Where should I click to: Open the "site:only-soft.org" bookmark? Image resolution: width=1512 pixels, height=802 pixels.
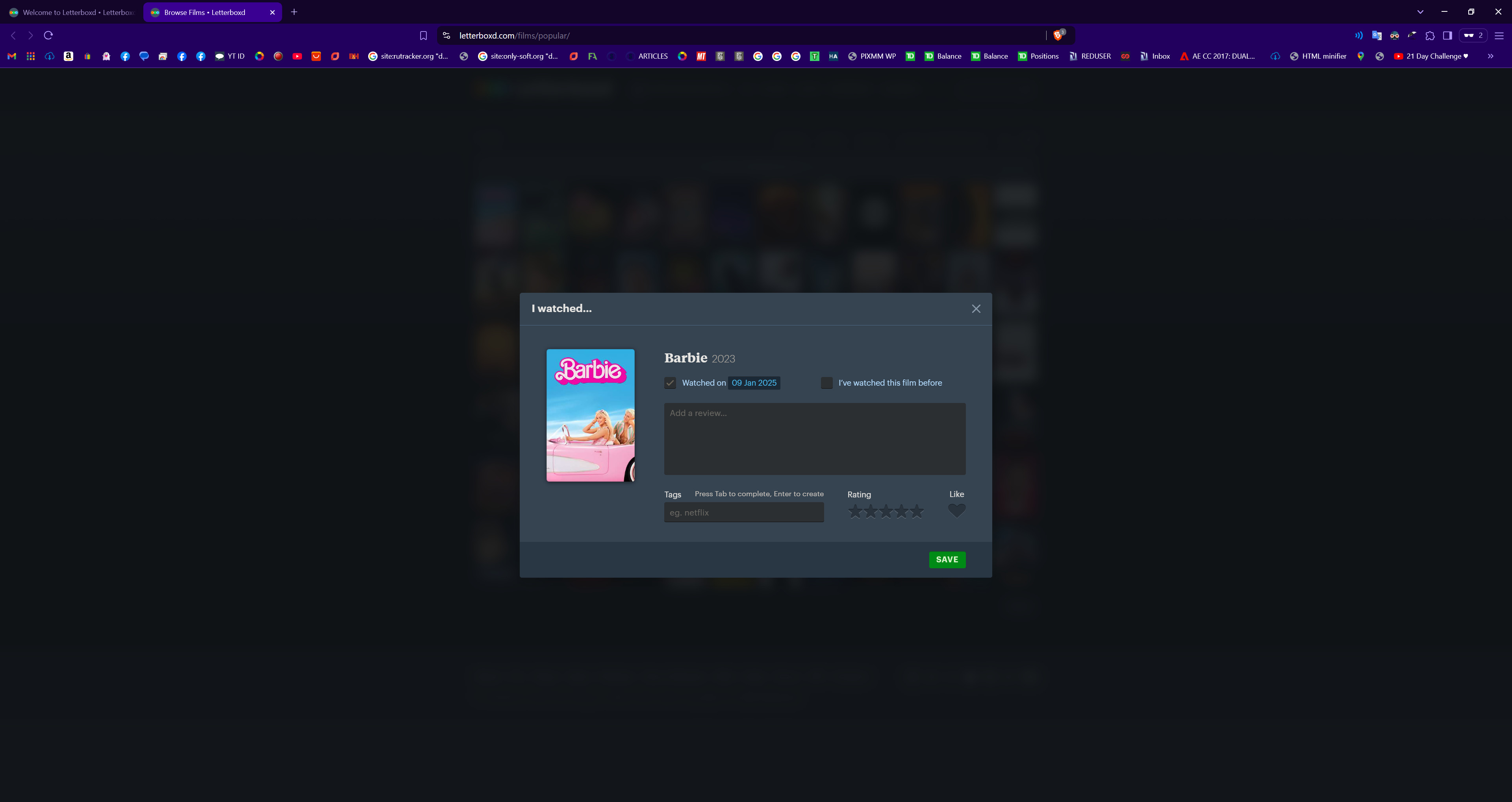click(x=518, y=56)
